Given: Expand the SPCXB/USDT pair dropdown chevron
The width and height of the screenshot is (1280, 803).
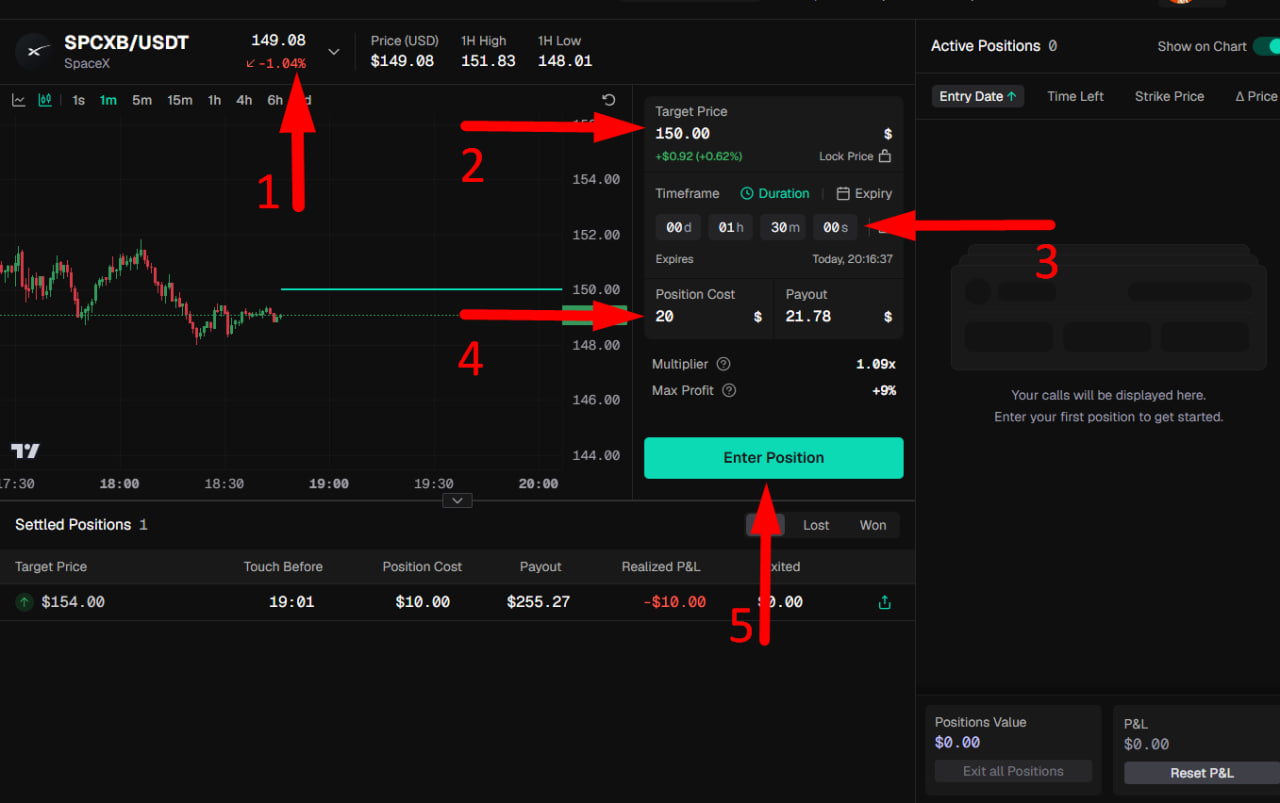Looking at the screenshot, I should (334, 51).
